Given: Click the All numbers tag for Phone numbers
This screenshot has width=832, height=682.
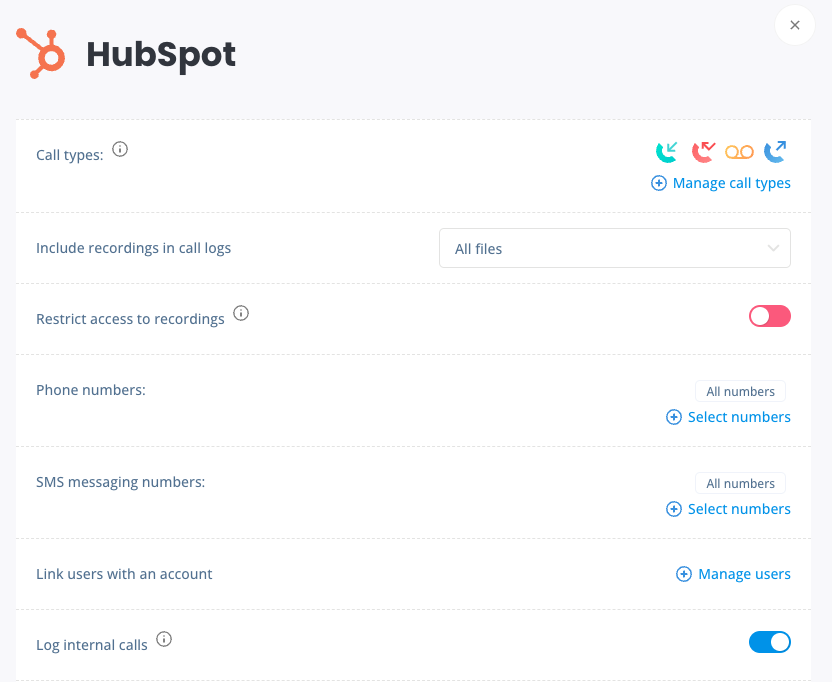Looking at the screenshot, I should pyautogui.click(x=740, y=392).
